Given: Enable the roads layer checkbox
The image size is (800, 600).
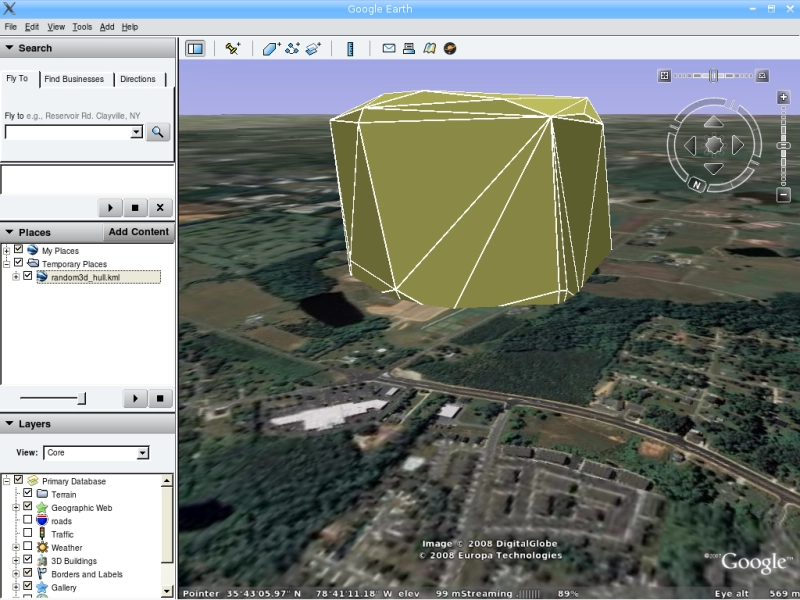Looking at the screenshot, I should [28, 520].
